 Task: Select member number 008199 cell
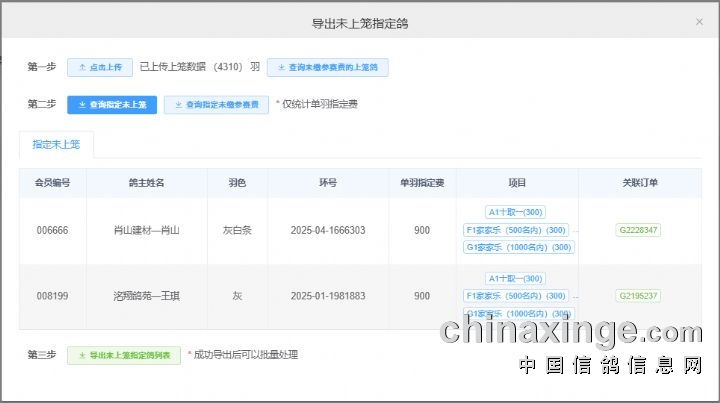(53, 296)
